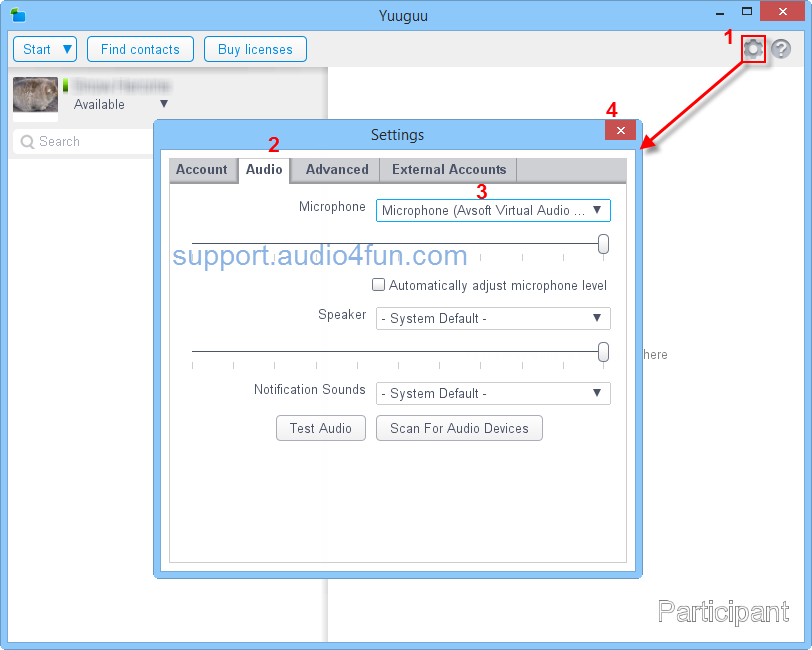Click the search magnifier icon

click(27, 141)
